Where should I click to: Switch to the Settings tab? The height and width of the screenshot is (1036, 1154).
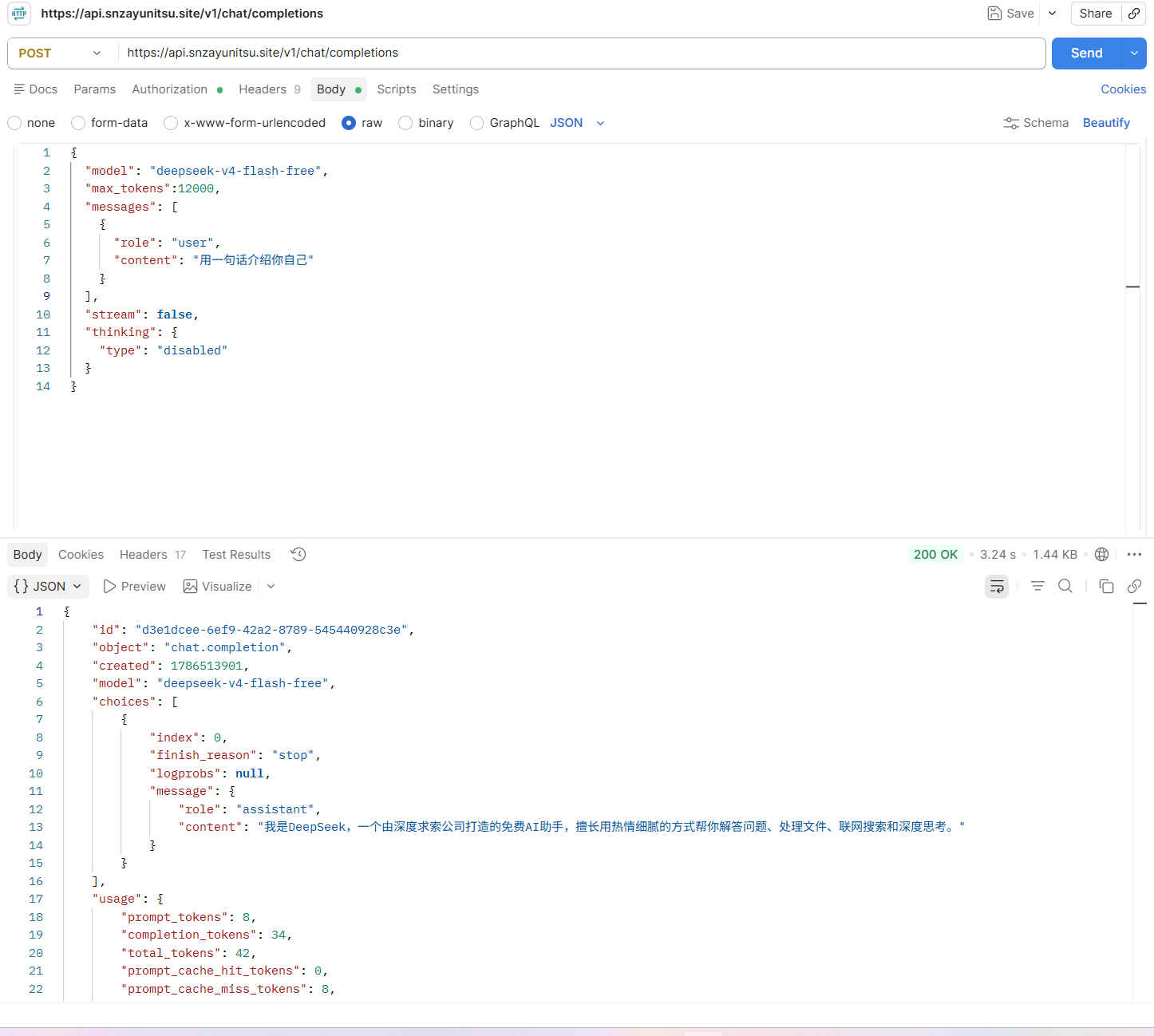click(x=456, y=89)
